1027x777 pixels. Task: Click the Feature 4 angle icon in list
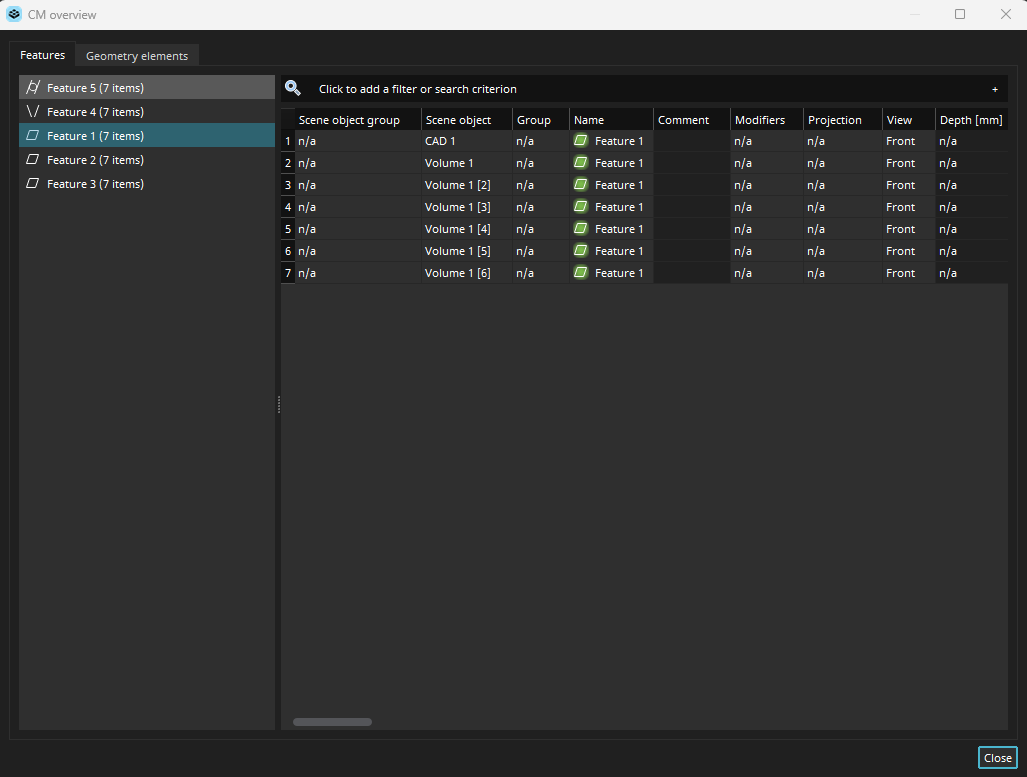coord(33,112)
